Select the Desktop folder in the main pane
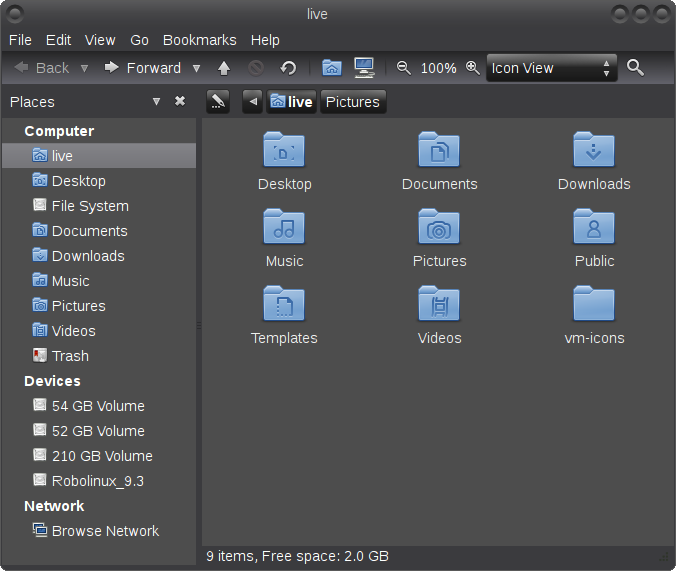This screenshot has height=571, width=676. (284, 161)
